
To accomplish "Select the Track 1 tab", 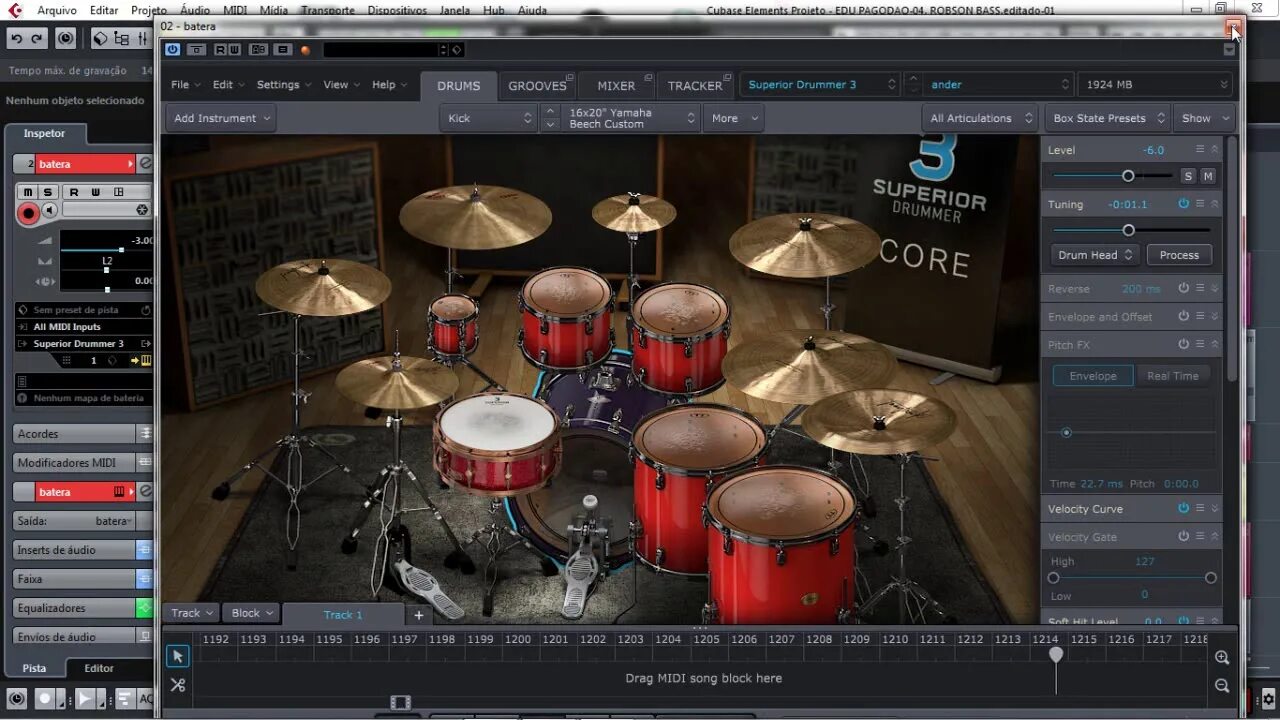I will point(343,615).
